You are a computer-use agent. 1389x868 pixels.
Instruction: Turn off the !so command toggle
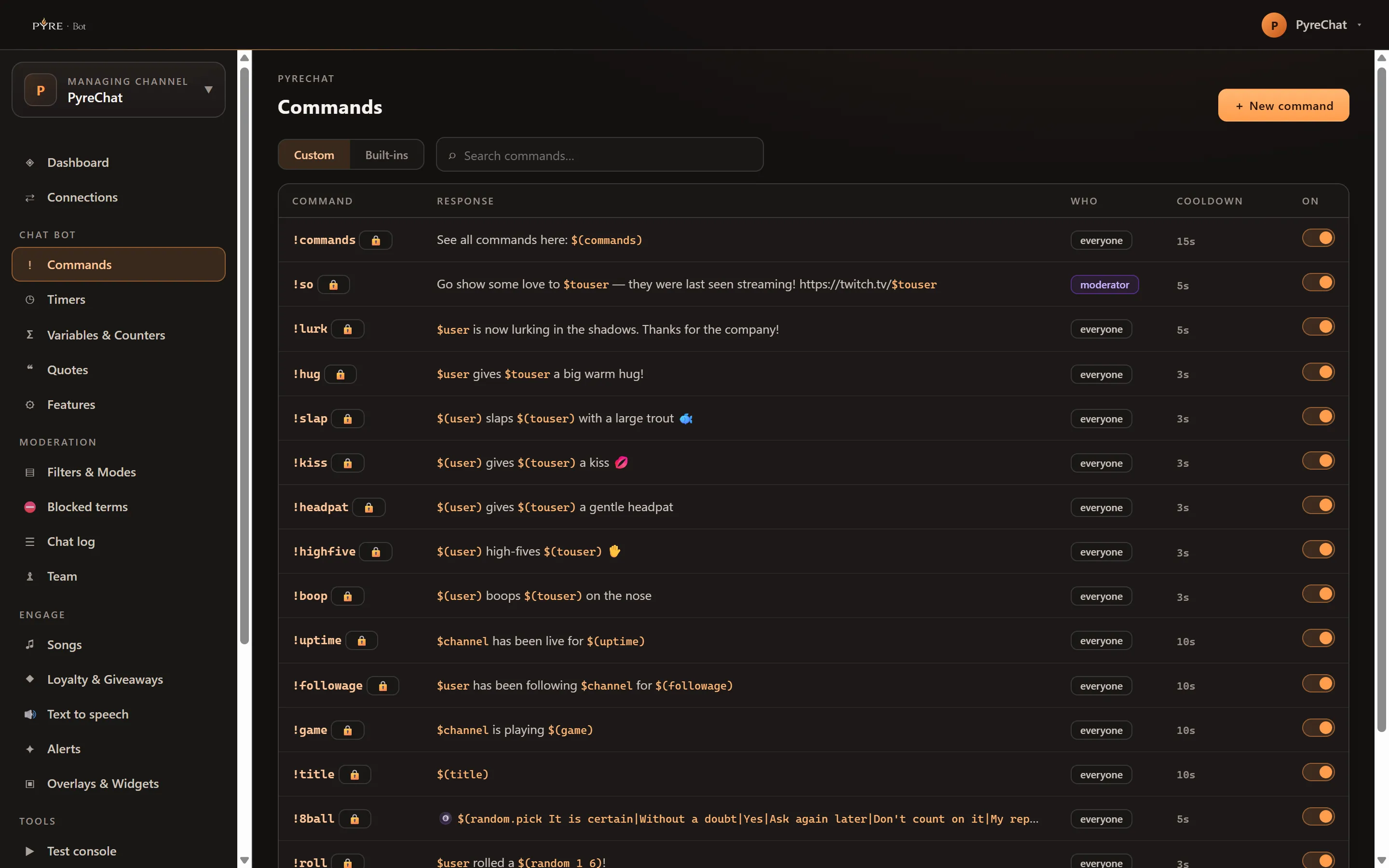tap(1318, 283)
